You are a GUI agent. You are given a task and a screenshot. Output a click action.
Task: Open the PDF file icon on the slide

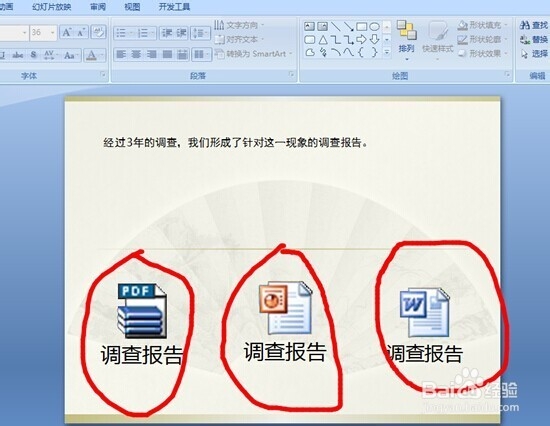(x=141, y=311)
